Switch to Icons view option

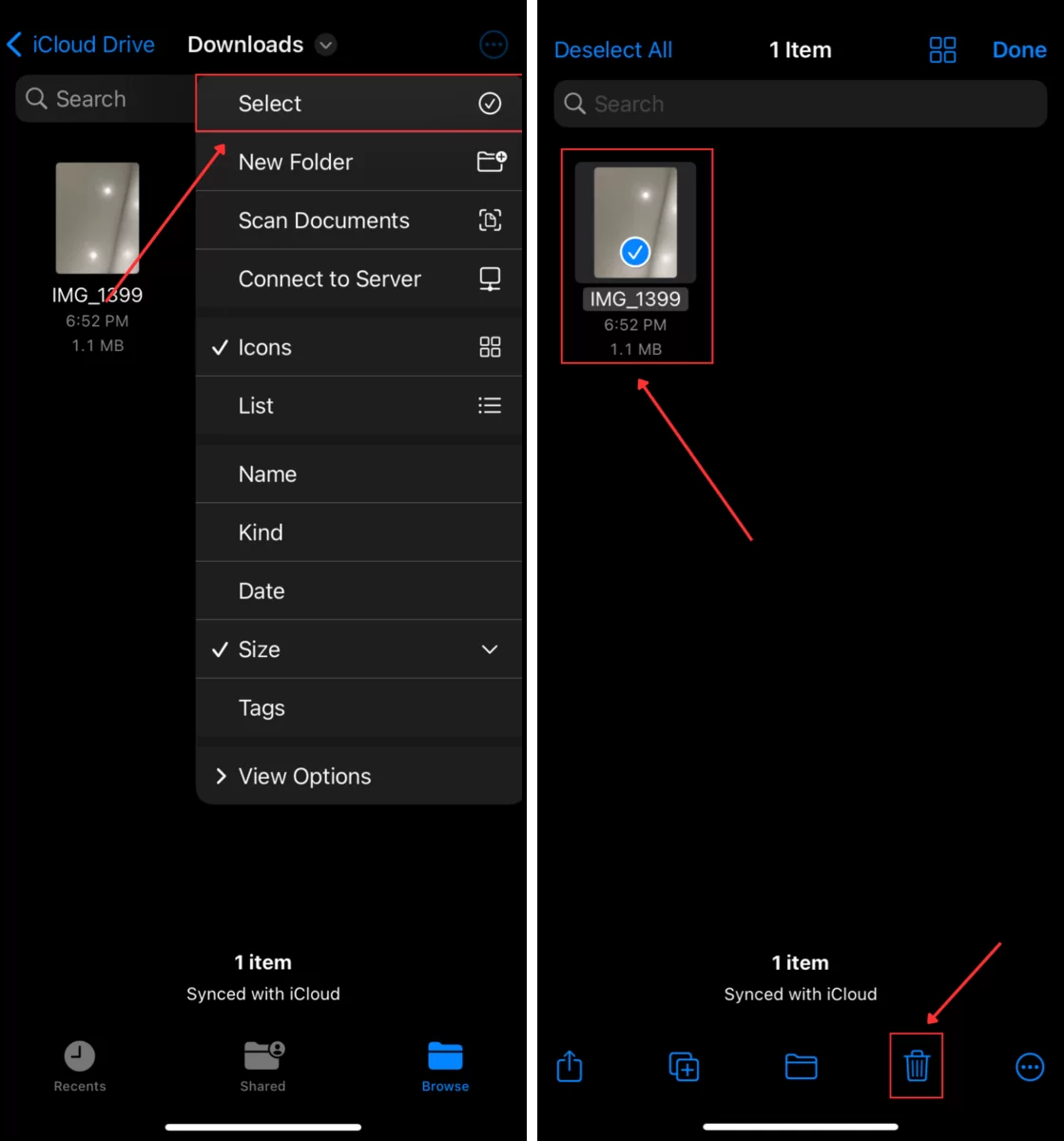(x=358, y=347)
